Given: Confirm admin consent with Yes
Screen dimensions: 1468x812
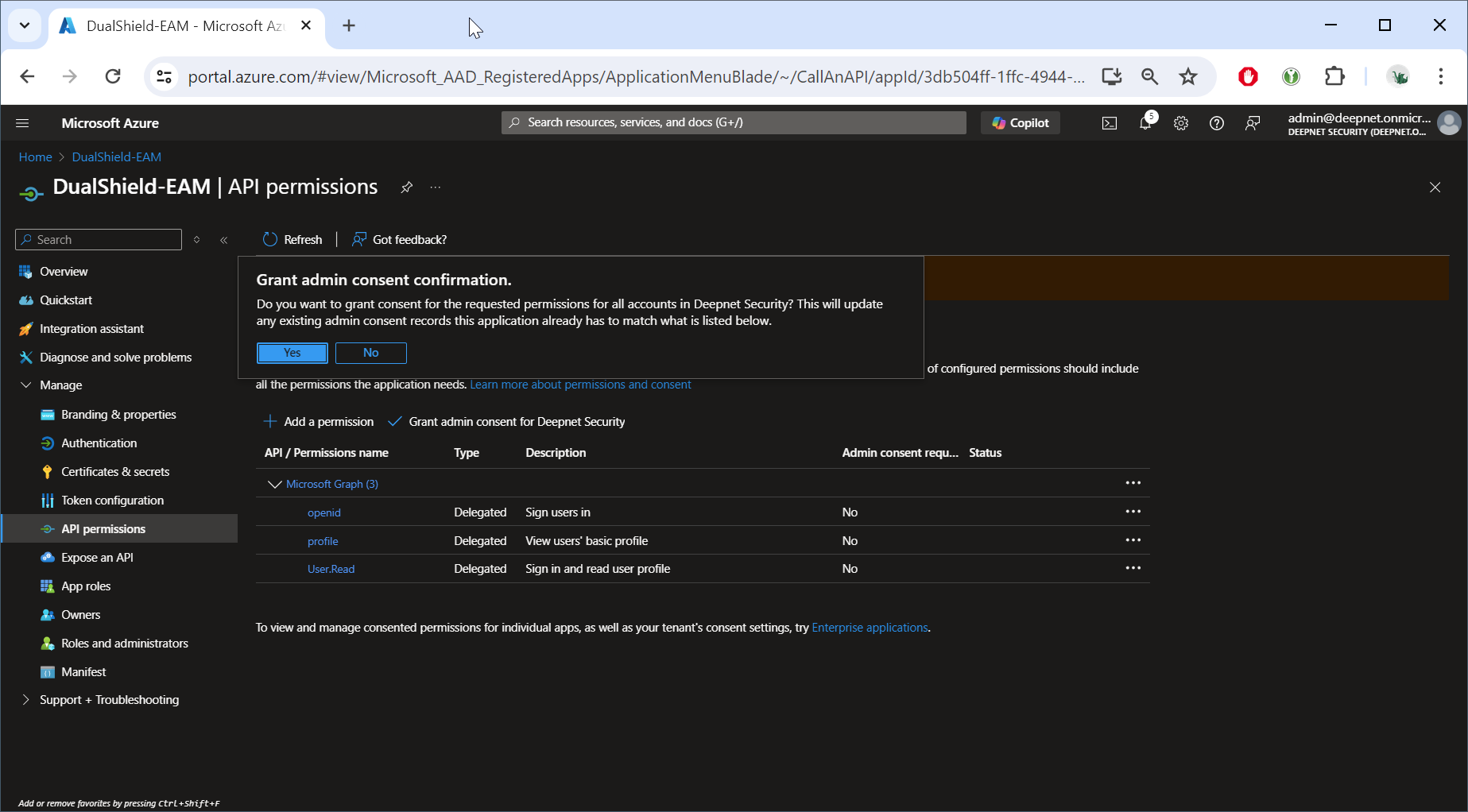Looking at the screenshot, I should point(292,353).
